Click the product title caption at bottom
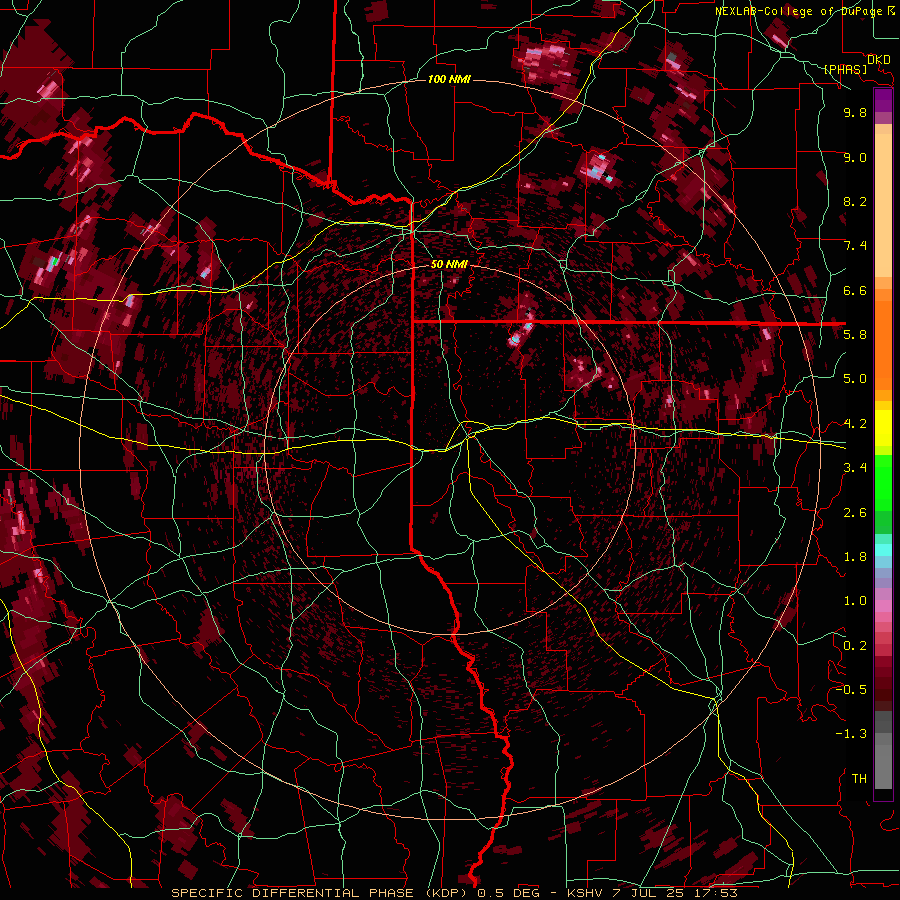 pyautogui.click(x=454, y=893)
